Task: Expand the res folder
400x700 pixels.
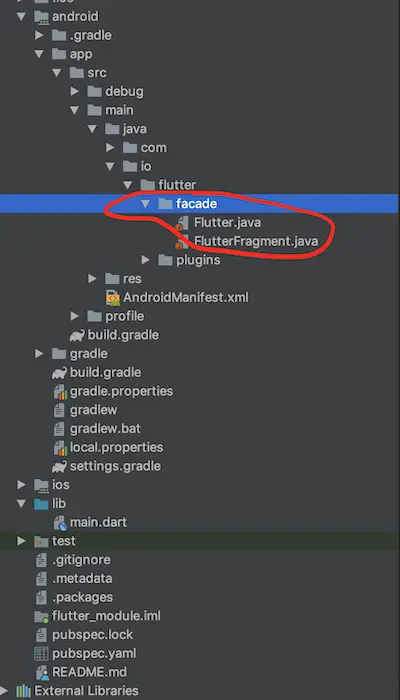Action: [92, 279]
